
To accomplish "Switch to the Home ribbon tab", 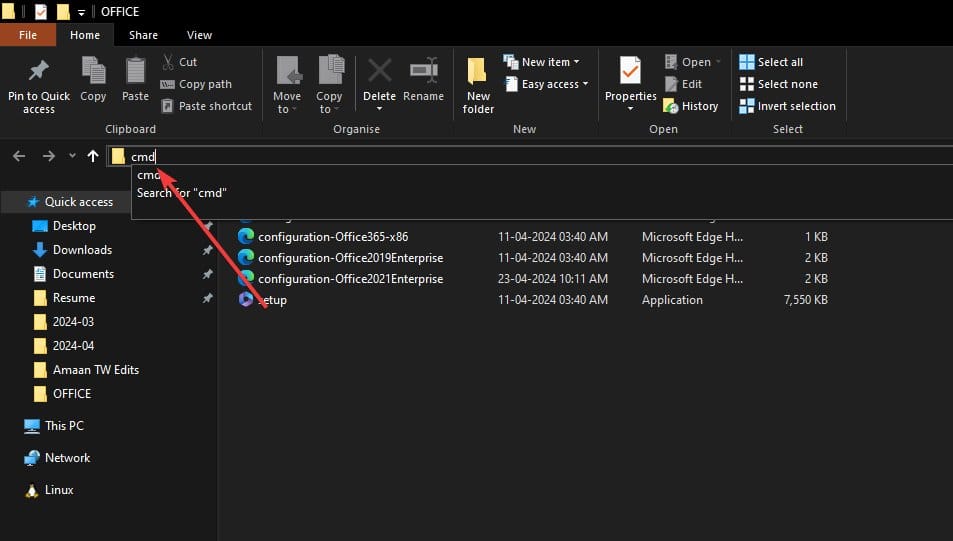I will (x=84, y=35).
